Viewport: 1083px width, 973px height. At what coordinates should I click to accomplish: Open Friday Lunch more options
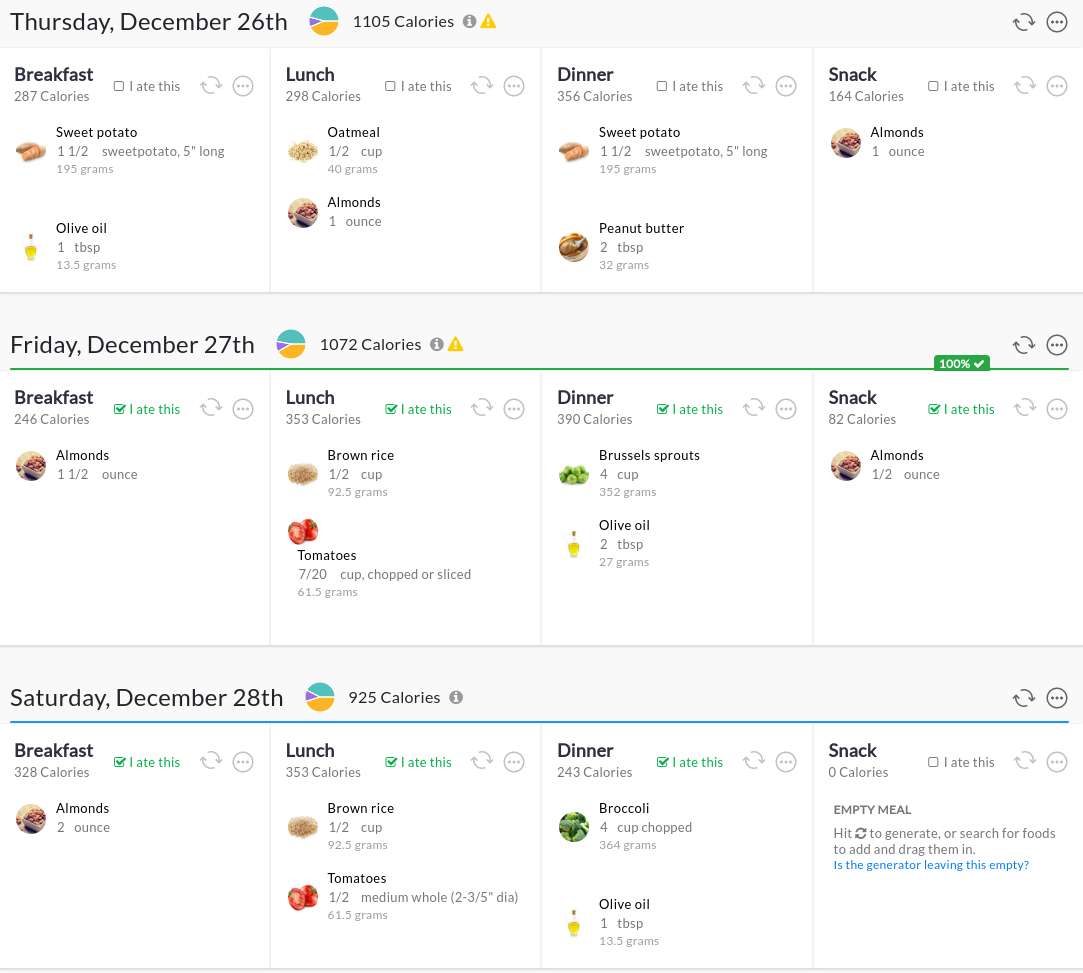tap(514, 410)
